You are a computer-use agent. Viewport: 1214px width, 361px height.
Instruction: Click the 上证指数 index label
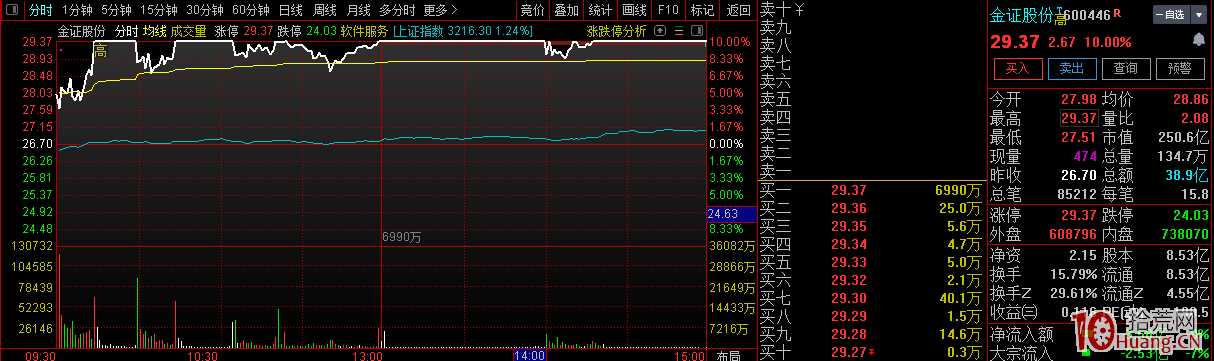point(420,31)
